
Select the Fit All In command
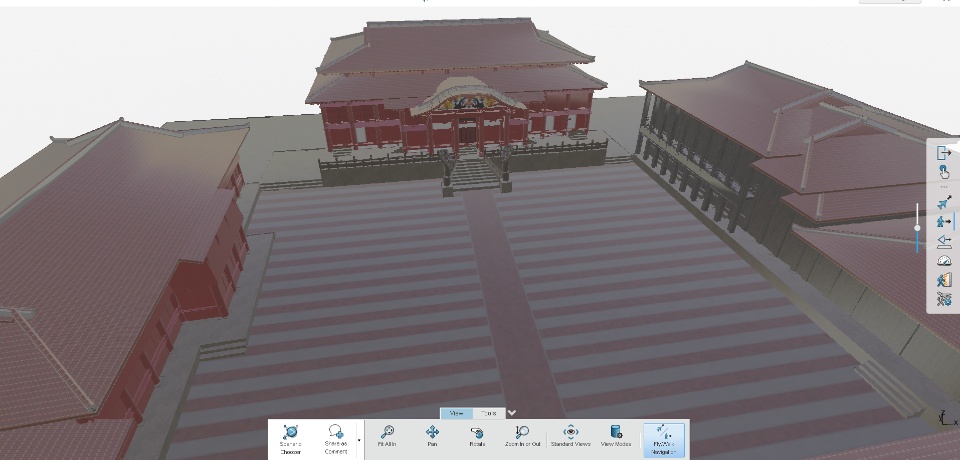pyautogui.click(x=387, y=436)
